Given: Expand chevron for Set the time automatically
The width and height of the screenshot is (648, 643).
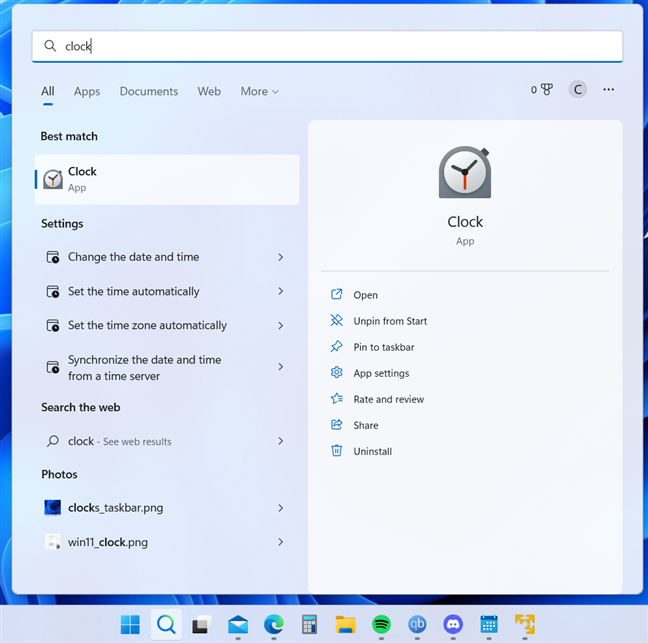Looking at the screenshot, I should click(281, 291).
